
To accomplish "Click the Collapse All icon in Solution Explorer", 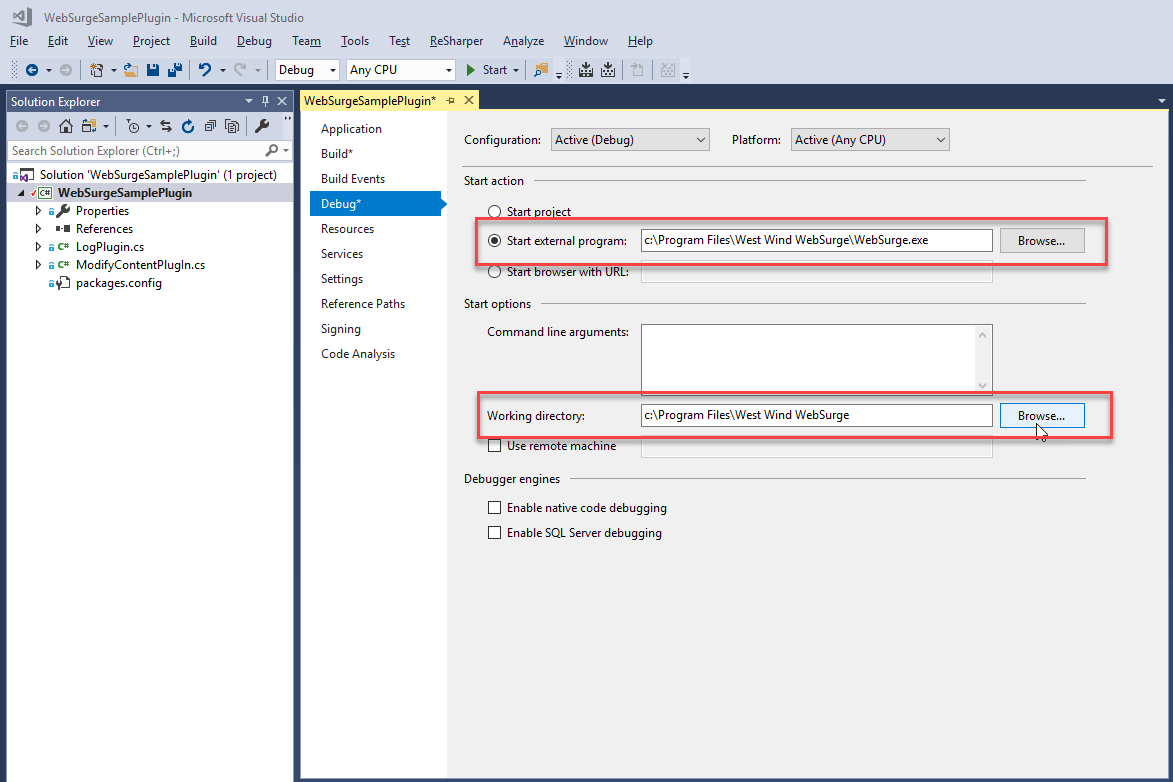I will coord(210,126).
